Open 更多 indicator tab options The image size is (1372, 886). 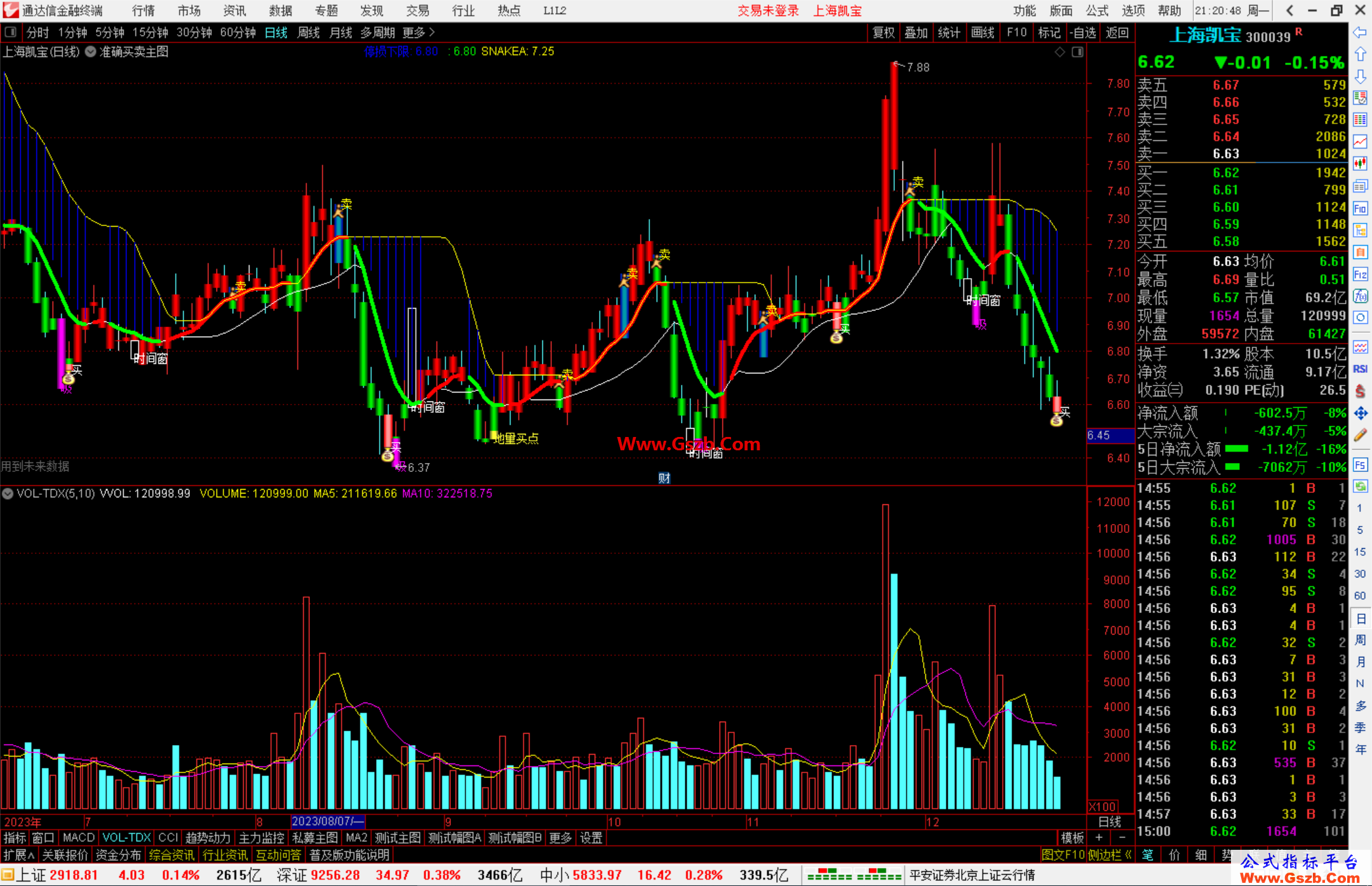click(560, 838)
